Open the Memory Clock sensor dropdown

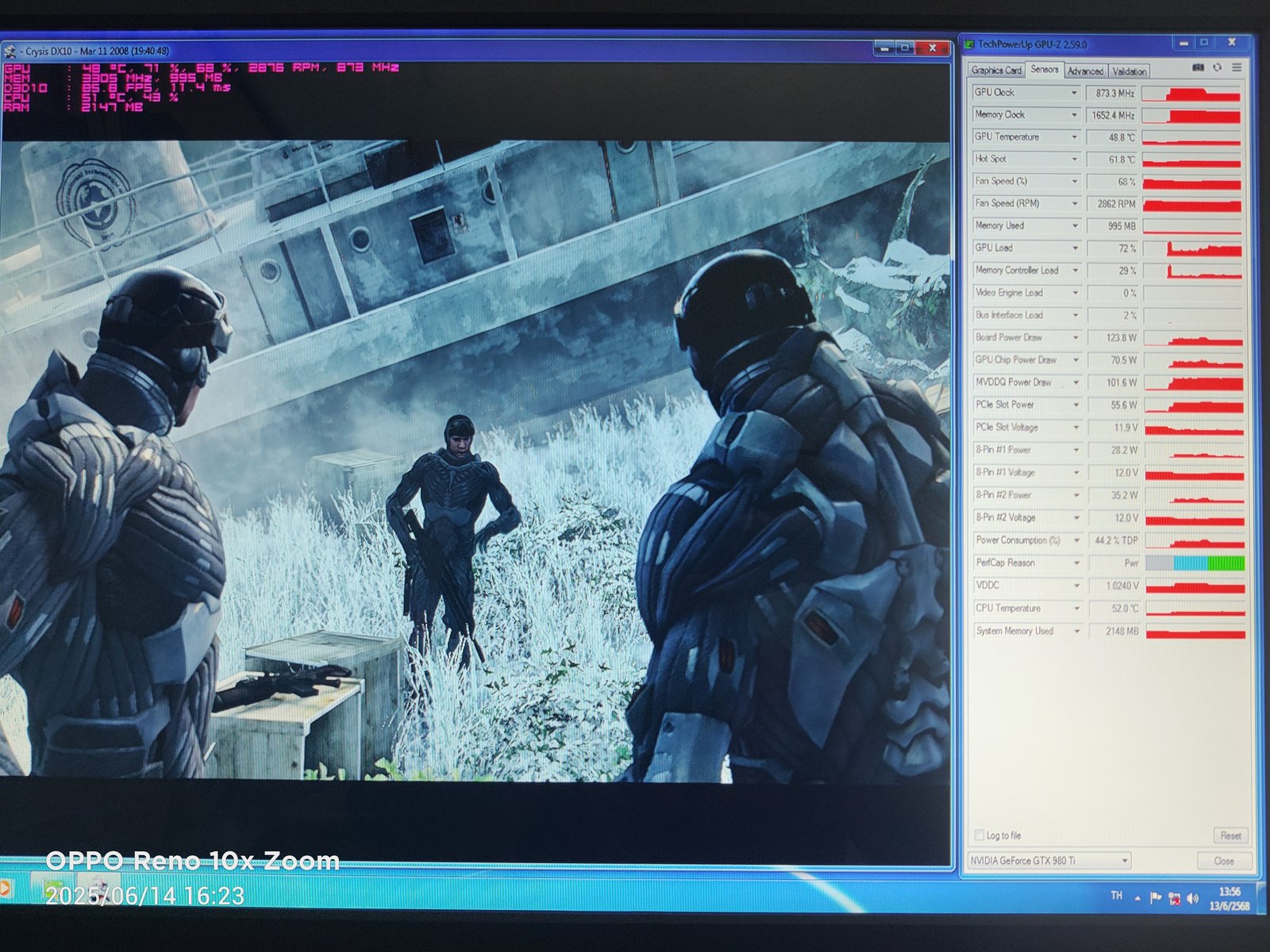1074,115
